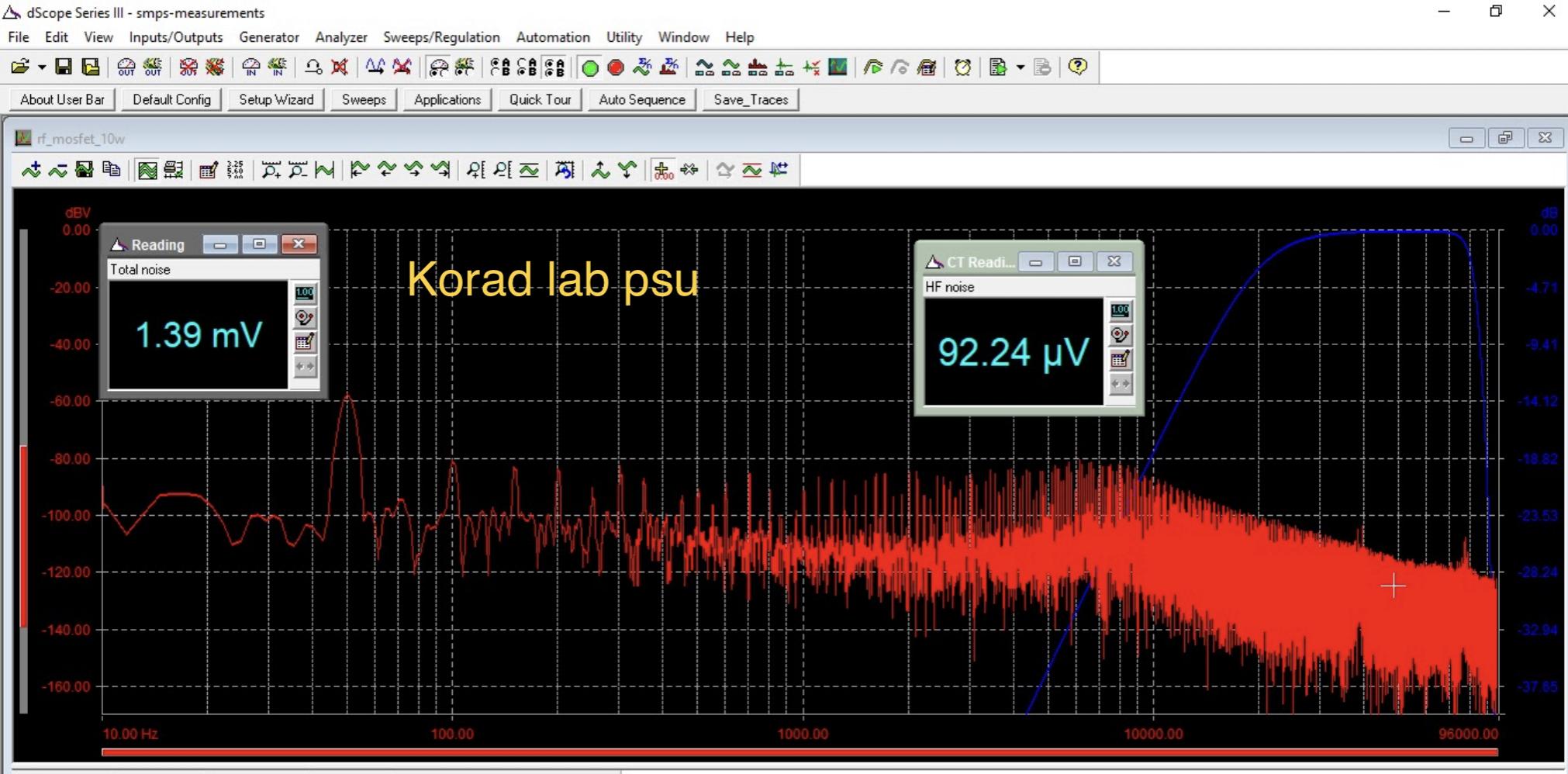This screenshot has width=1568, height=774.
Task: Click the red crossed waveform icon
Action: pyautogui.click(x=402, y=67)
